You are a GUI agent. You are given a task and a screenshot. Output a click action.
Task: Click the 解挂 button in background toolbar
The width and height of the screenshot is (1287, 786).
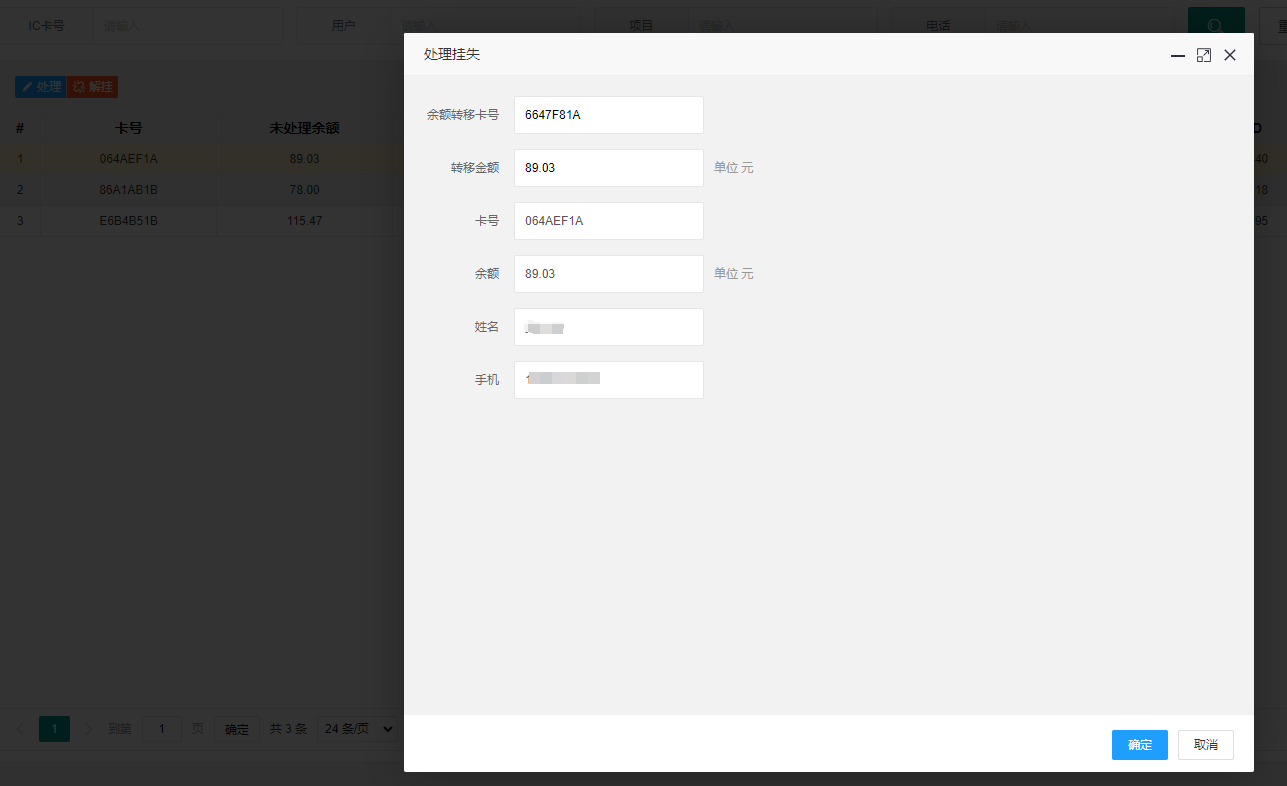pos(93,87)
